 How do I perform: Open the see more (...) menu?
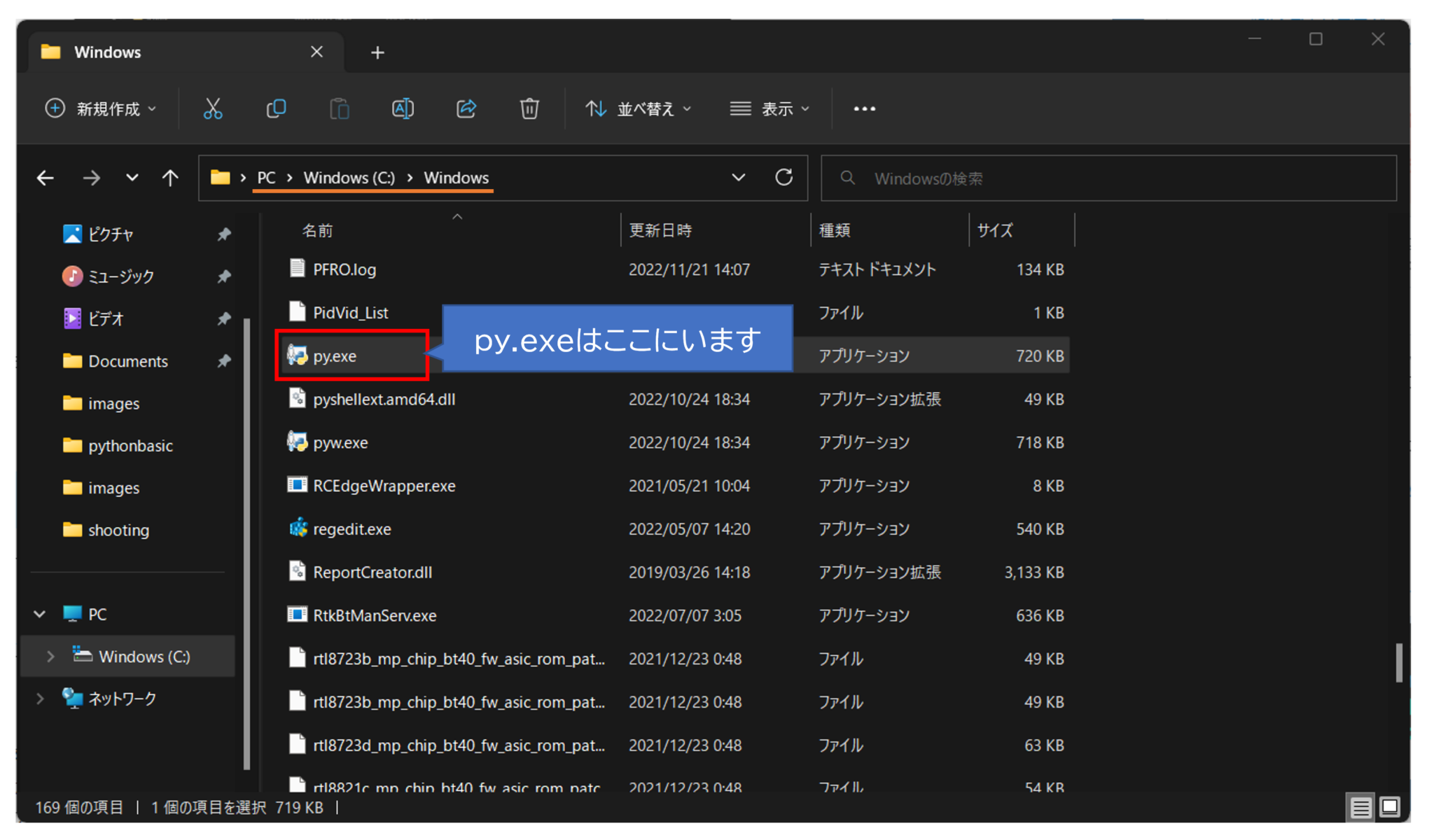864,108
